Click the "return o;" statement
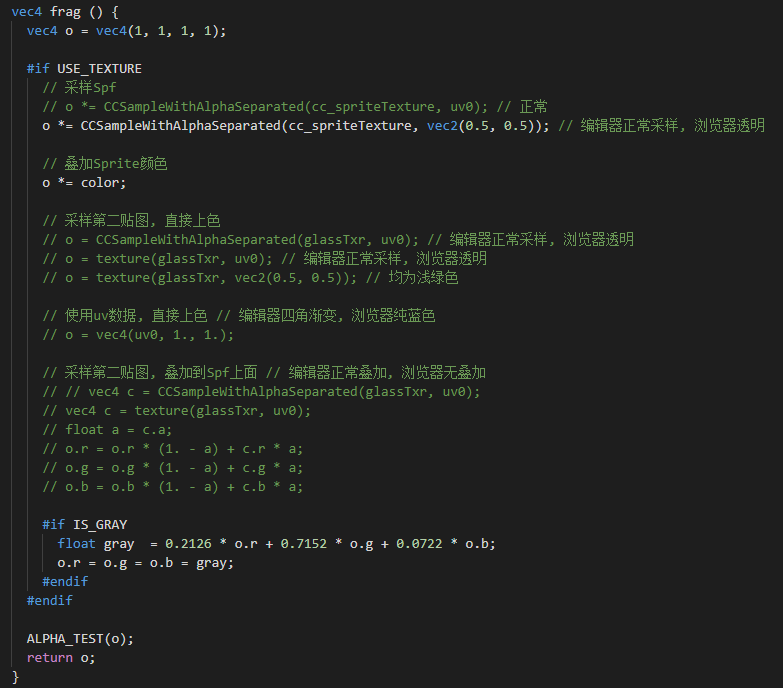The image size is (783, 688). (x=61, y=658)
